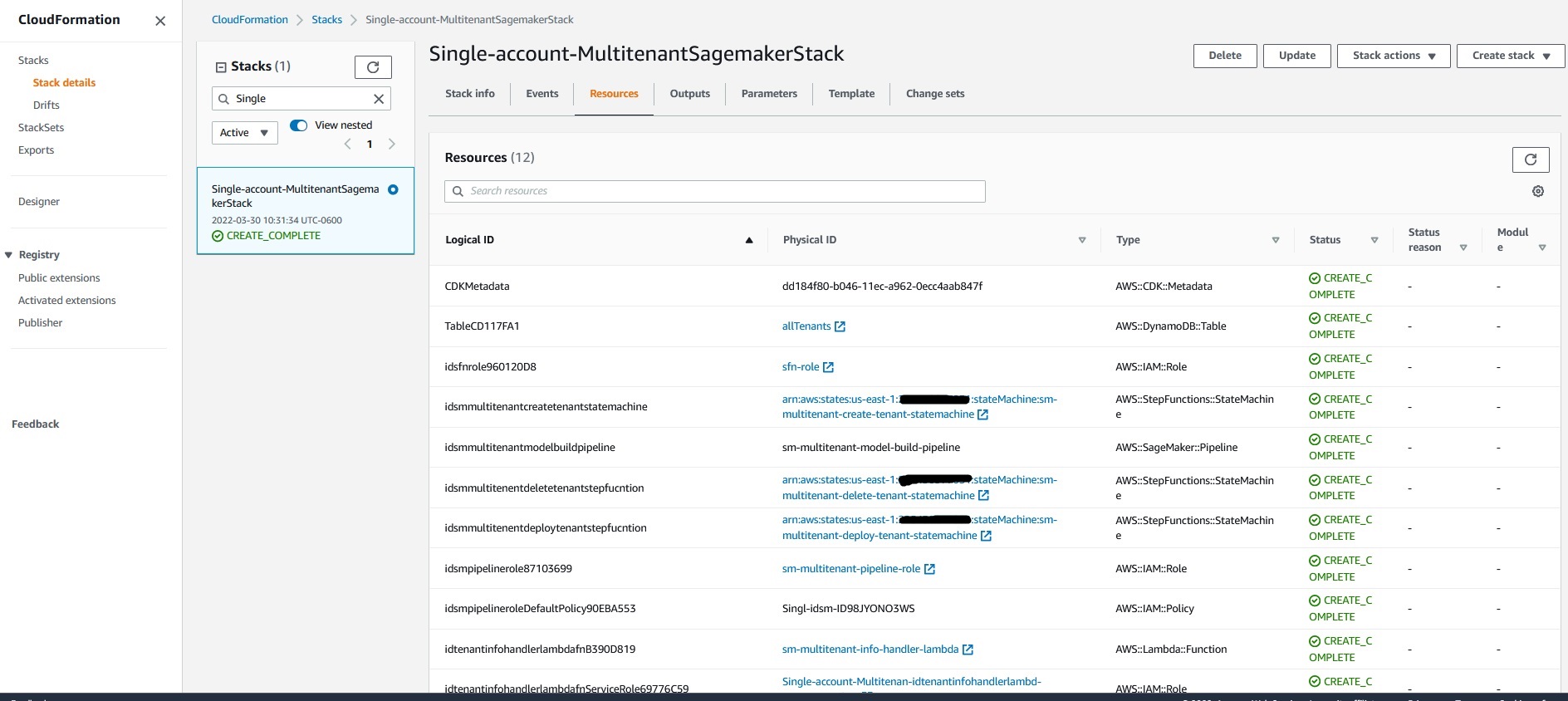This screenshot has height=701, width=1568.
Task: Collapse the Registry section
Action: tap(8, 255)
